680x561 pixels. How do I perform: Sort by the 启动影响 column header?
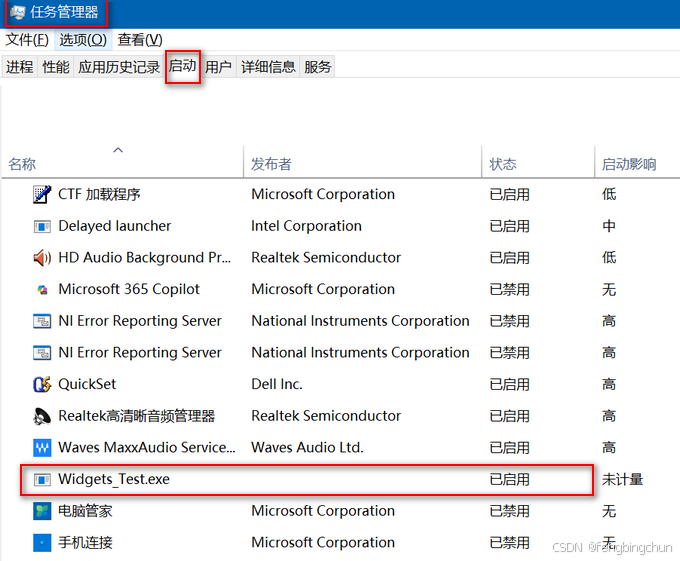[637, 161]
